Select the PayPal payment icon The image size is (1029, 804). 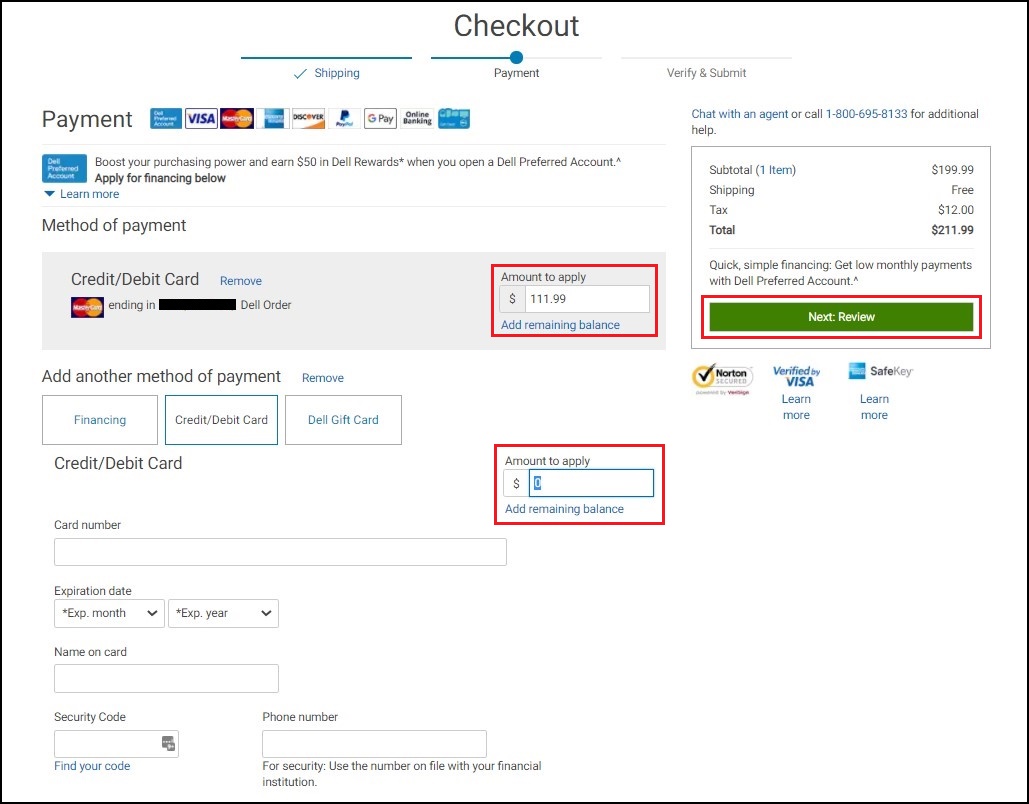pos(344,118)
